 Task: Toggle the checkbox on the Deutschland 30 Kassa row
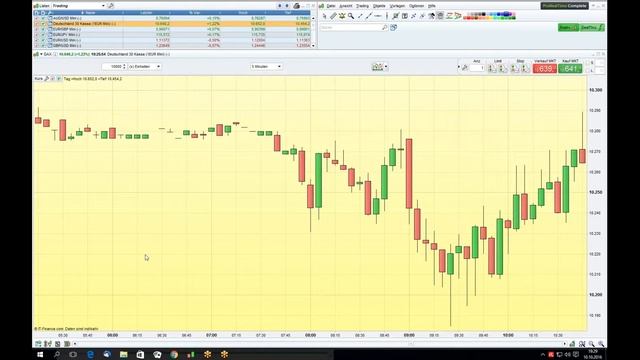point(43,24)
